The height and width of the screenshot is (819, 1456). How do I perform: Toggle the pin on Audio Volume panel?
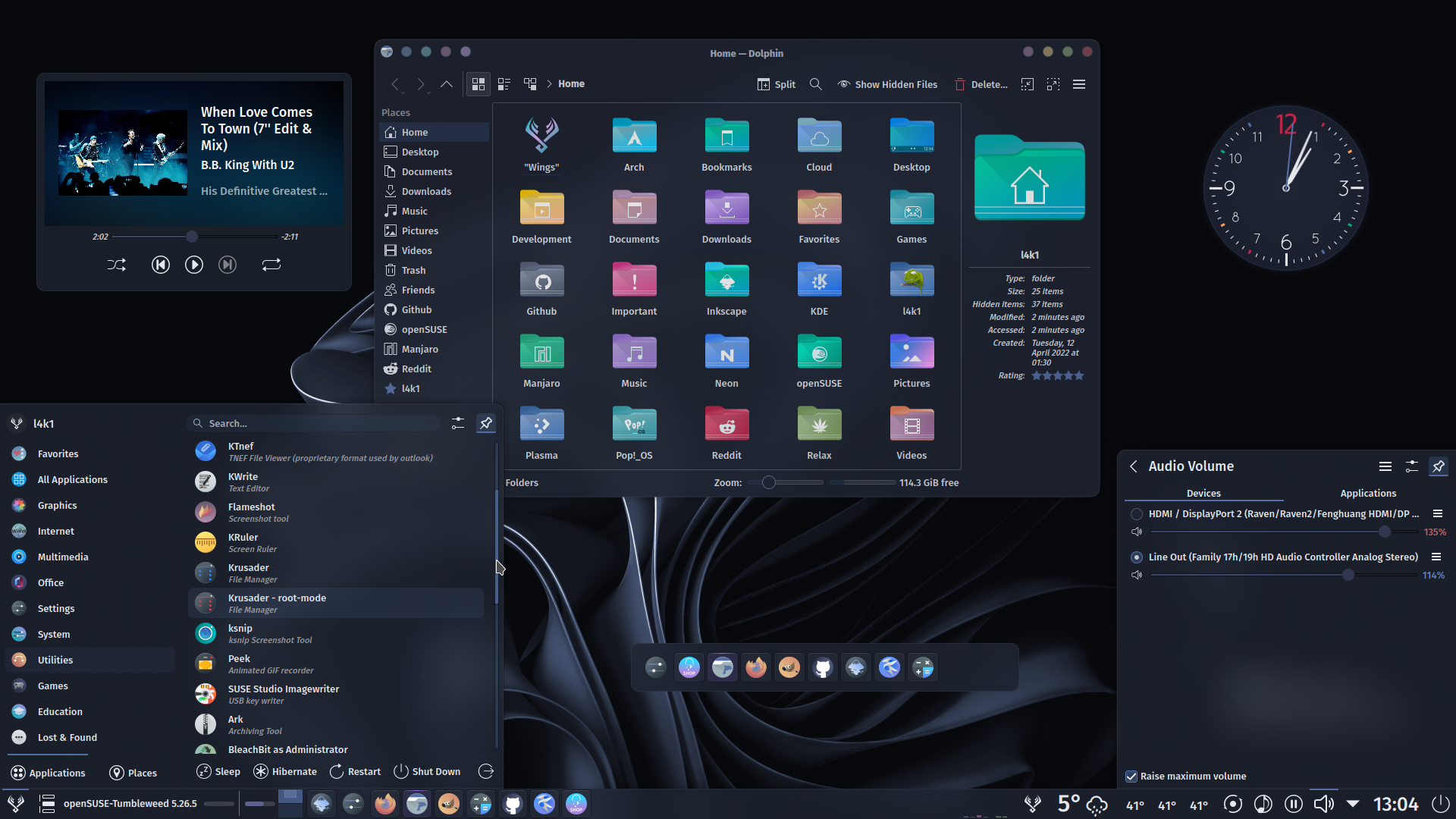click(x=1439, y=466)
